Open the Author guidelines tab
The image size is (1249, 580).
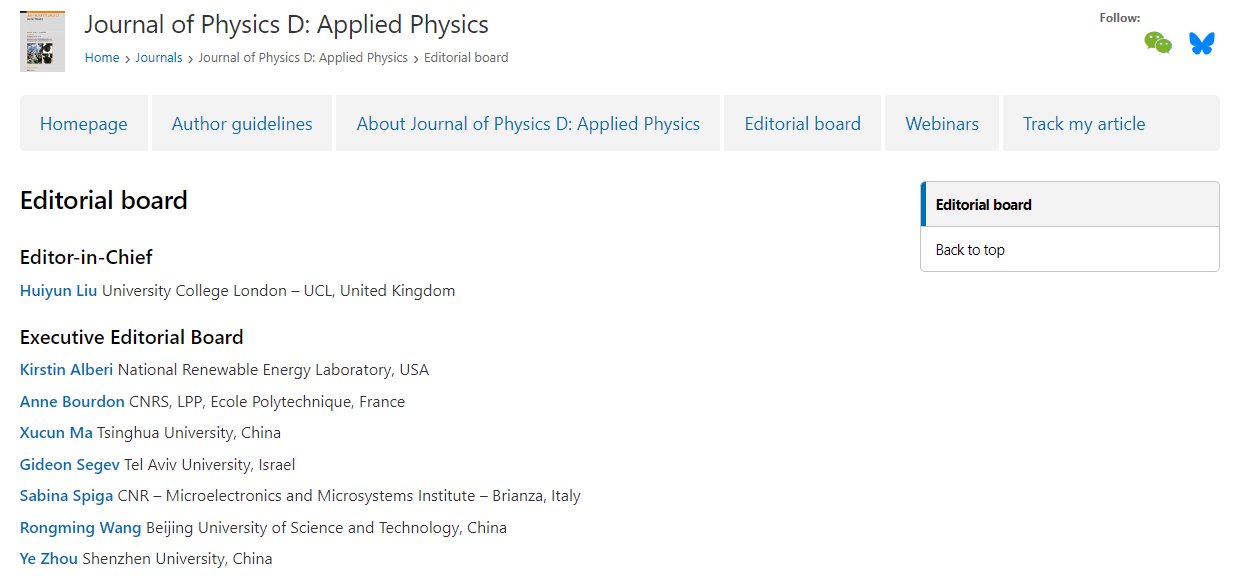coord(242,124)
